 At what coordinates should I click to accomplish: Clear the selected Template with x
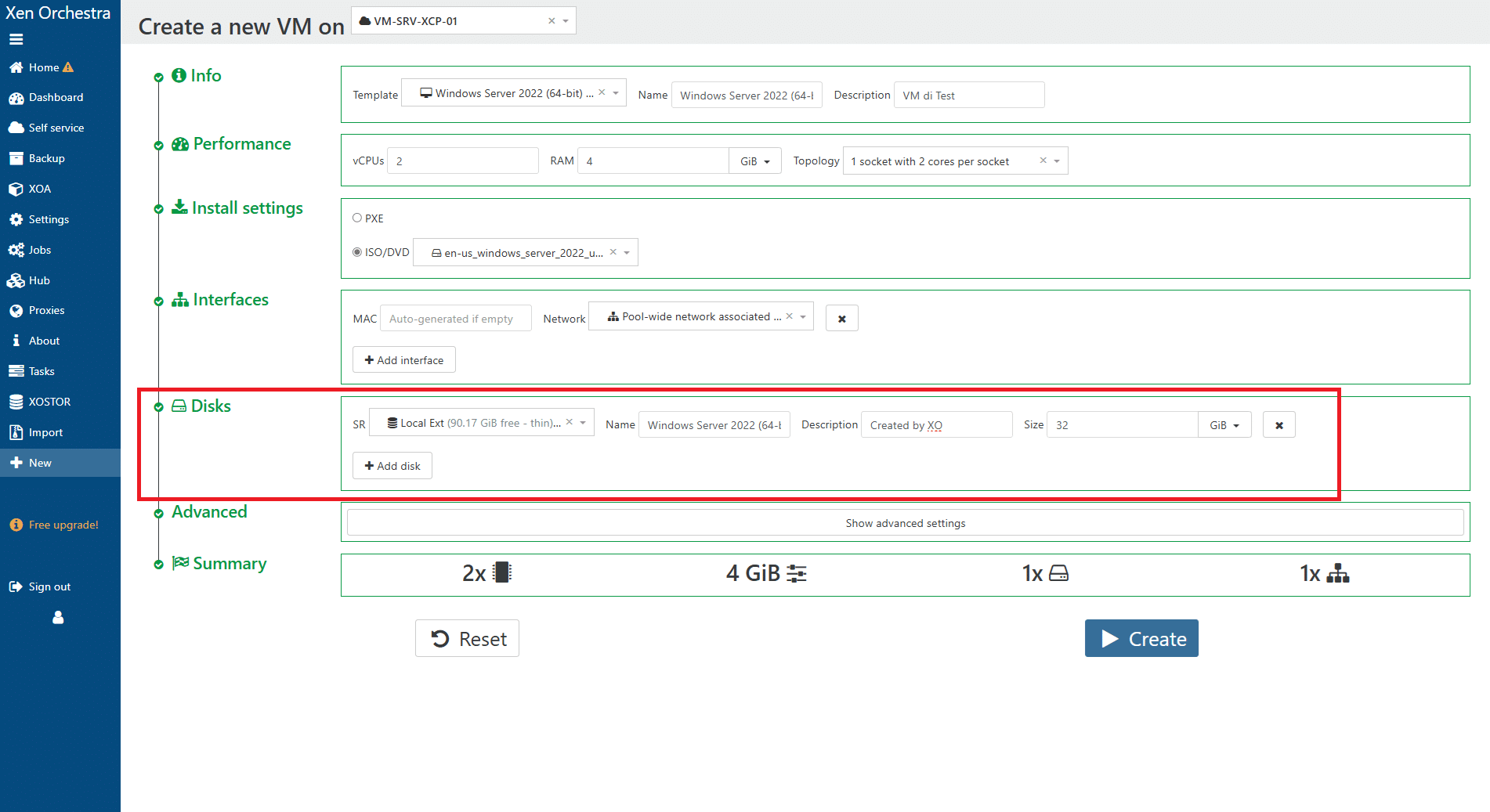(602, 92)
